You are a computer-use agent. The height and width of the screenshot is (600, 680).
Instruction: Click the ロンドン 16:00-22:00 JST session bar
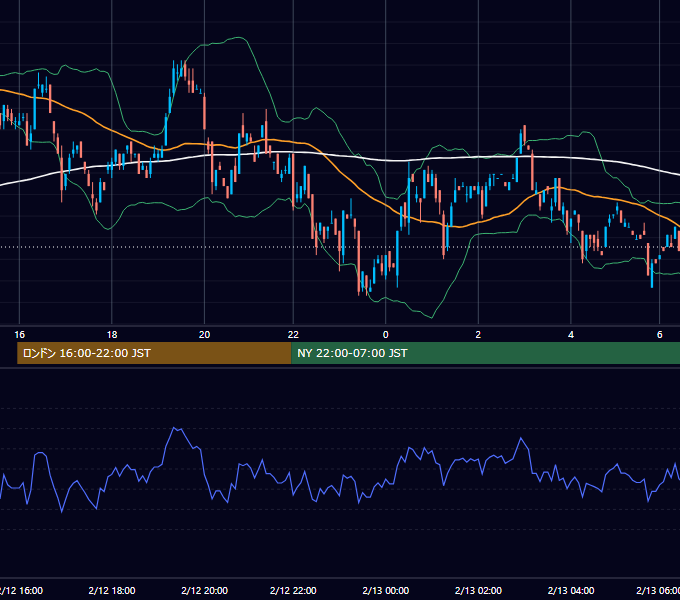point(154,353)
